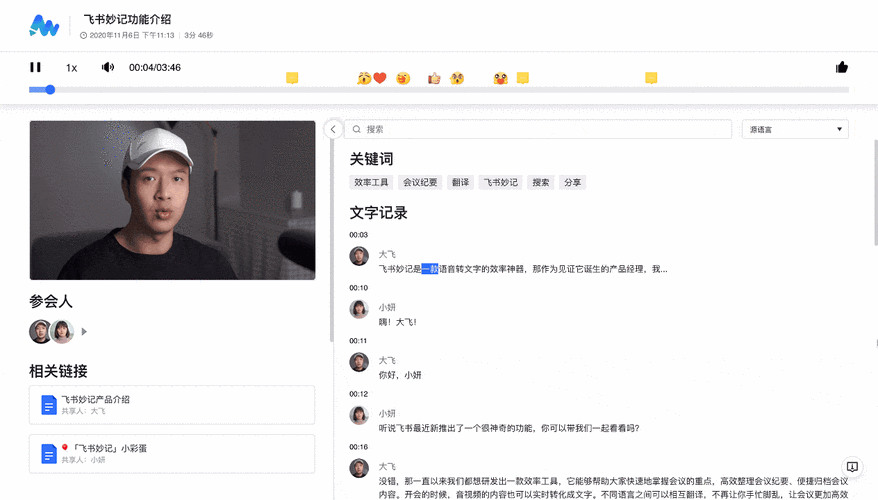Pause the video playback
The image size is (878, 500).
tap(35, 67)
